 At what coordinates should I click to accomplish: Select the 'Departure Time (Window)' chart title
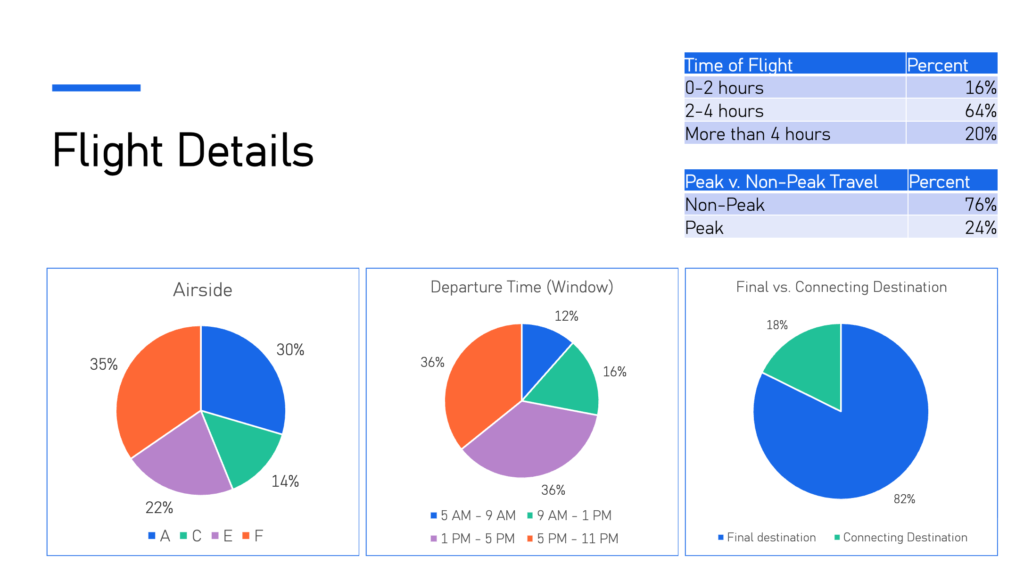(522, 287)
